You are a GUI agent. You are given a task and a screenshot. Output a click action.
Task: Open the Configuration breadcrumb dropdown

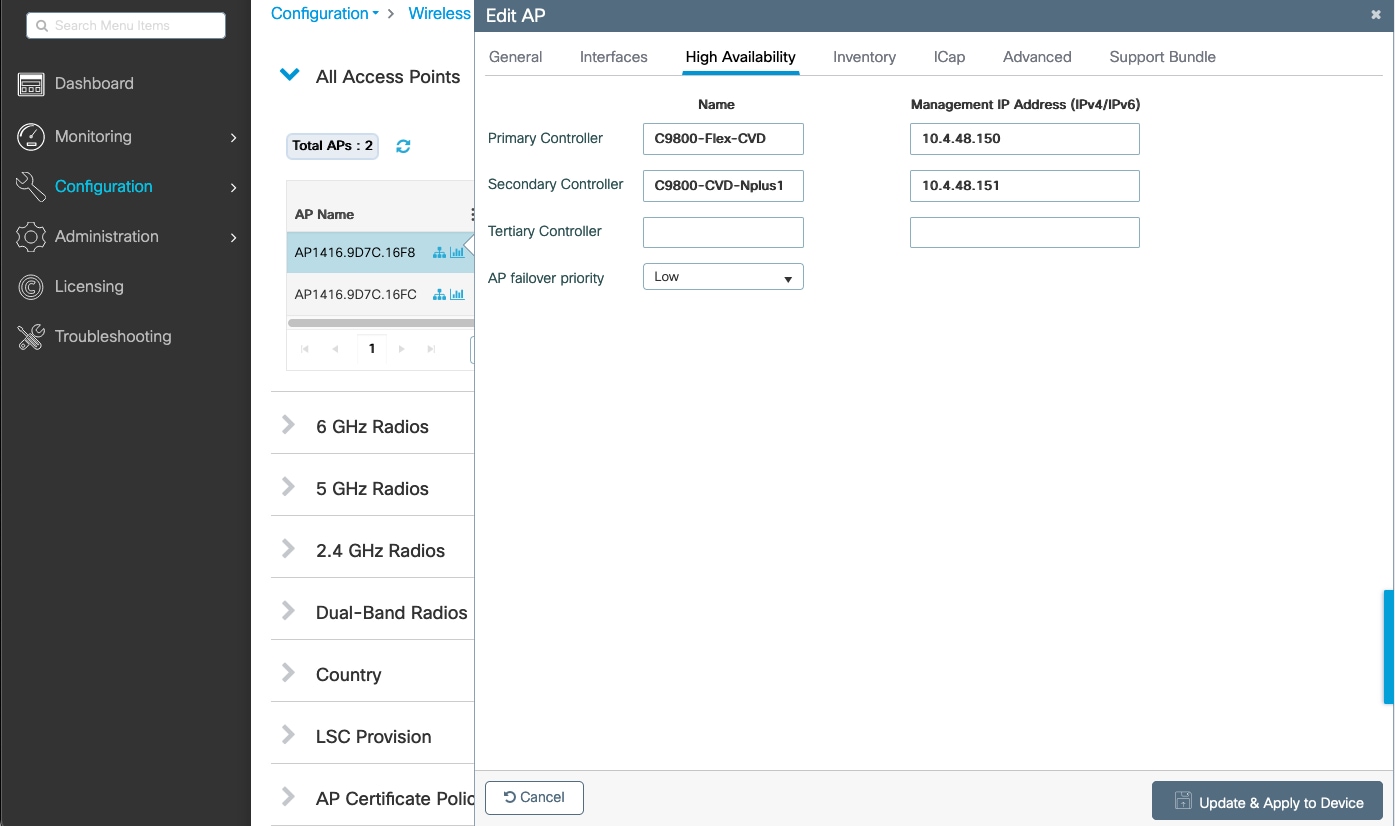click(325, 14)
